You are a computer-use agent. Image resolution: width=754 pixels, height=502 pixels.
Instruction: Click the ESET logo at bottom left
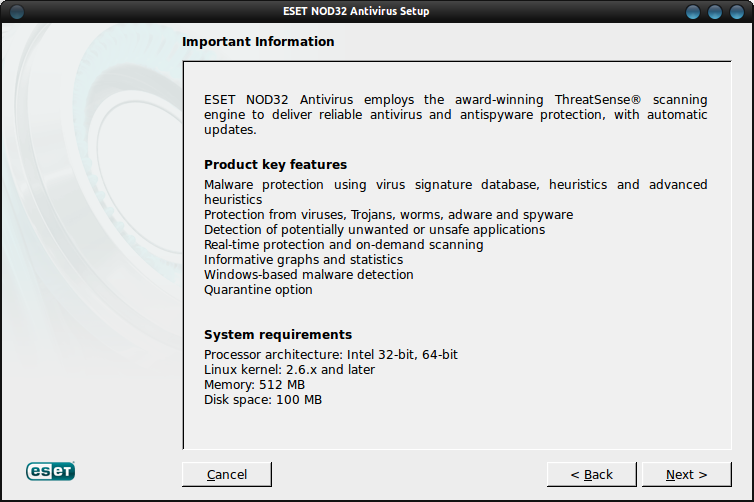pos(50,471)
